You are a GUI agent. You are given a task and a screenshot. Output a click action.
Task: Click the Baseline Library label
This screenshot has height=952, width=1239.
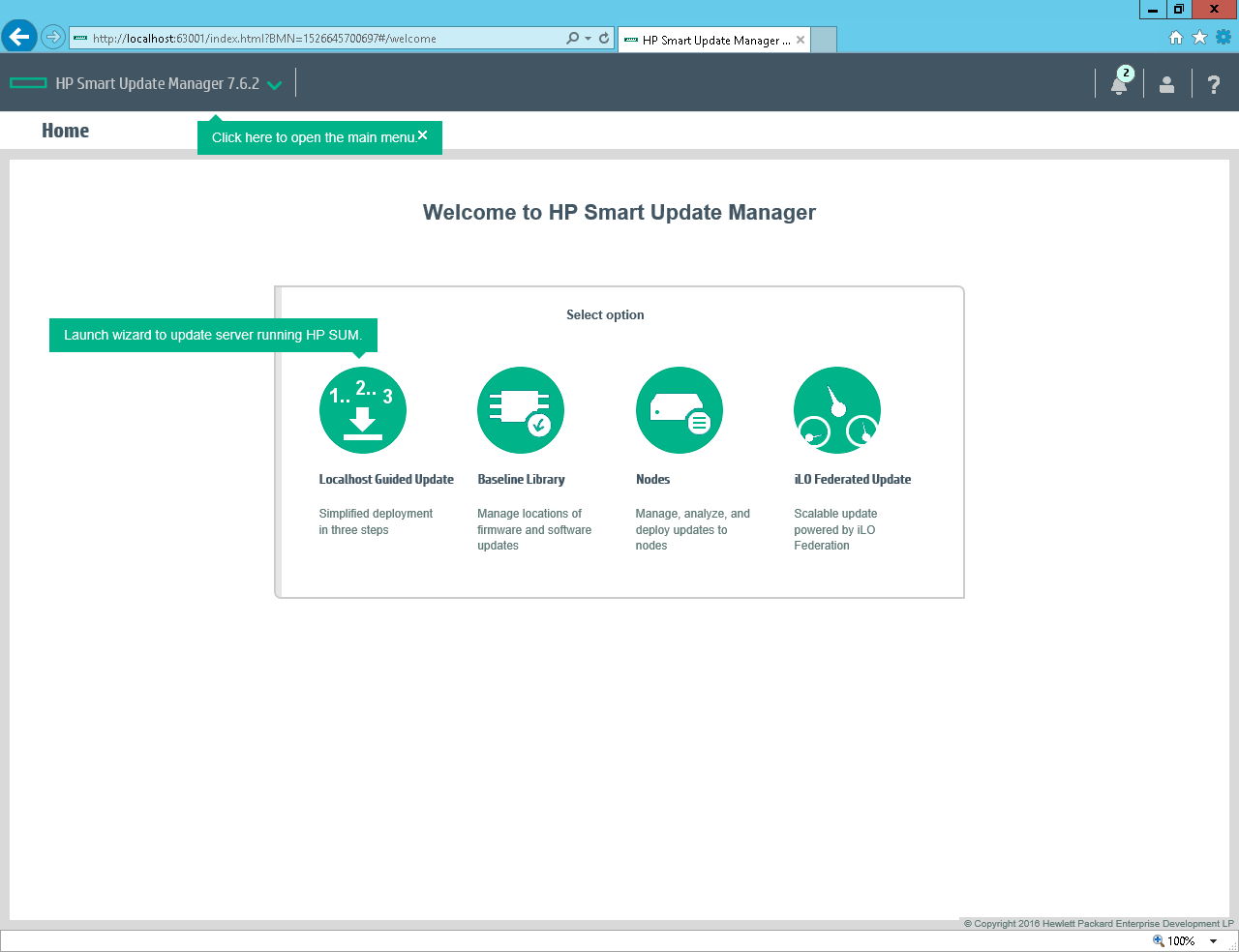(x=521, y=480)
